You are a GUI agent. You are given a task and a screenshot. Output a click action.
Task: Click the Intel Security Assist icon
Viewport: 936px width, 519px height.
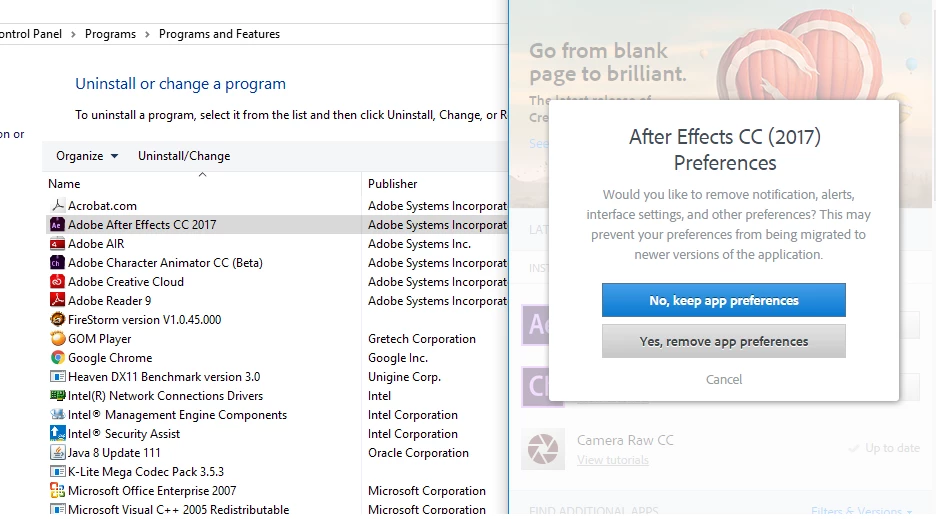(x=57, y=434)
